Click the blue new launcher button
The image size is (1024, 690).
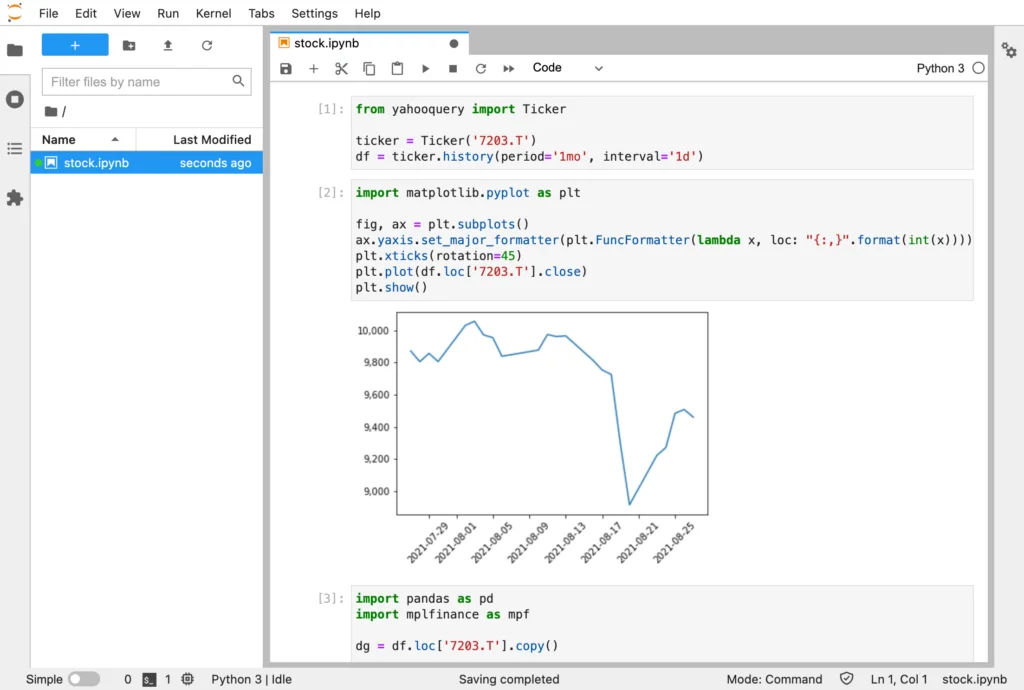pyautogui.click(x=75, y=45)
